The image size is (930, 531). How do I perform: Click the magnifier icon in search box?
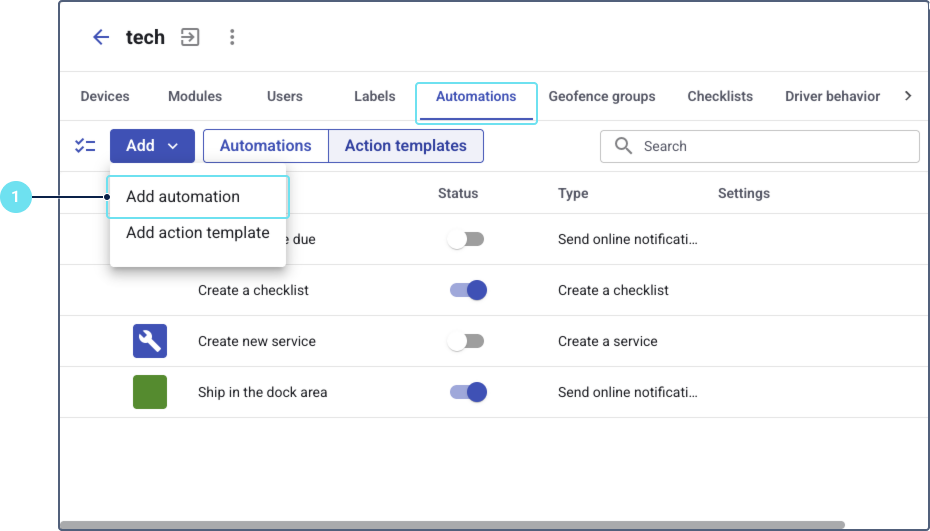pyautogui.click(x=624, y=146)
